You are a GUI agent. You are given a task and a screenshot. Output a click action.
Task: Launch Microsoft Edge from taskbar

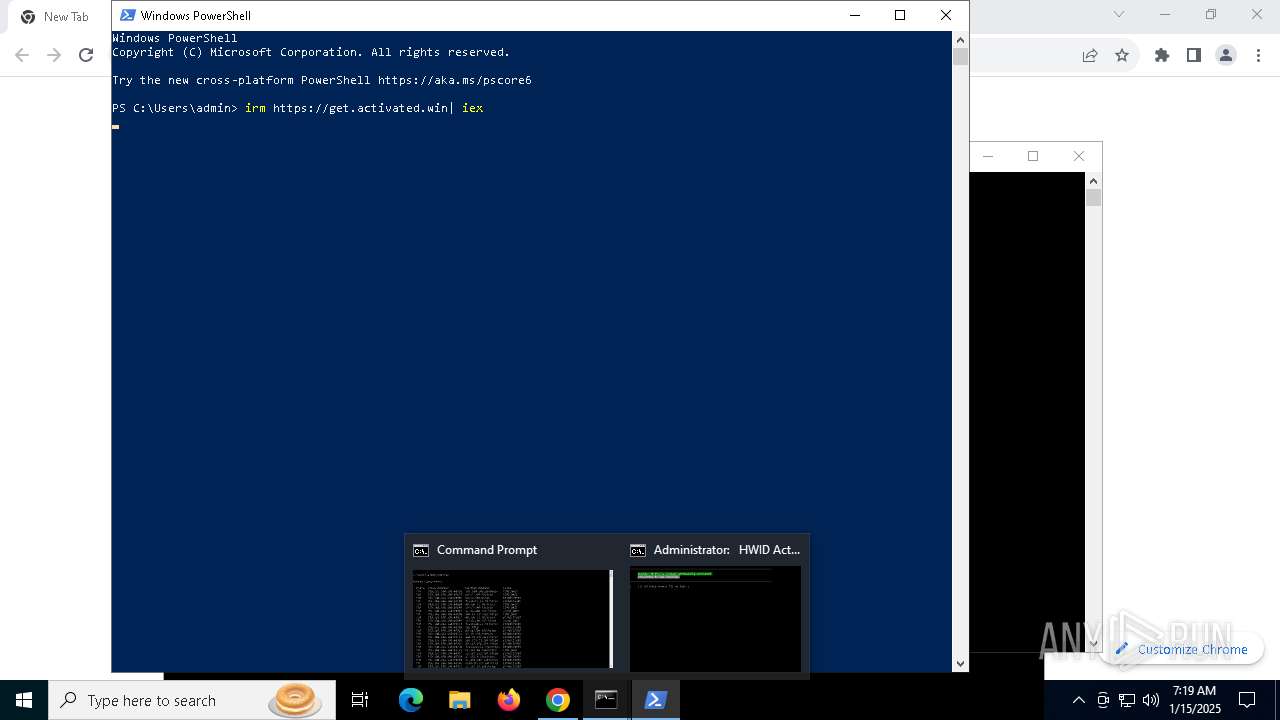tap(411, 700)
